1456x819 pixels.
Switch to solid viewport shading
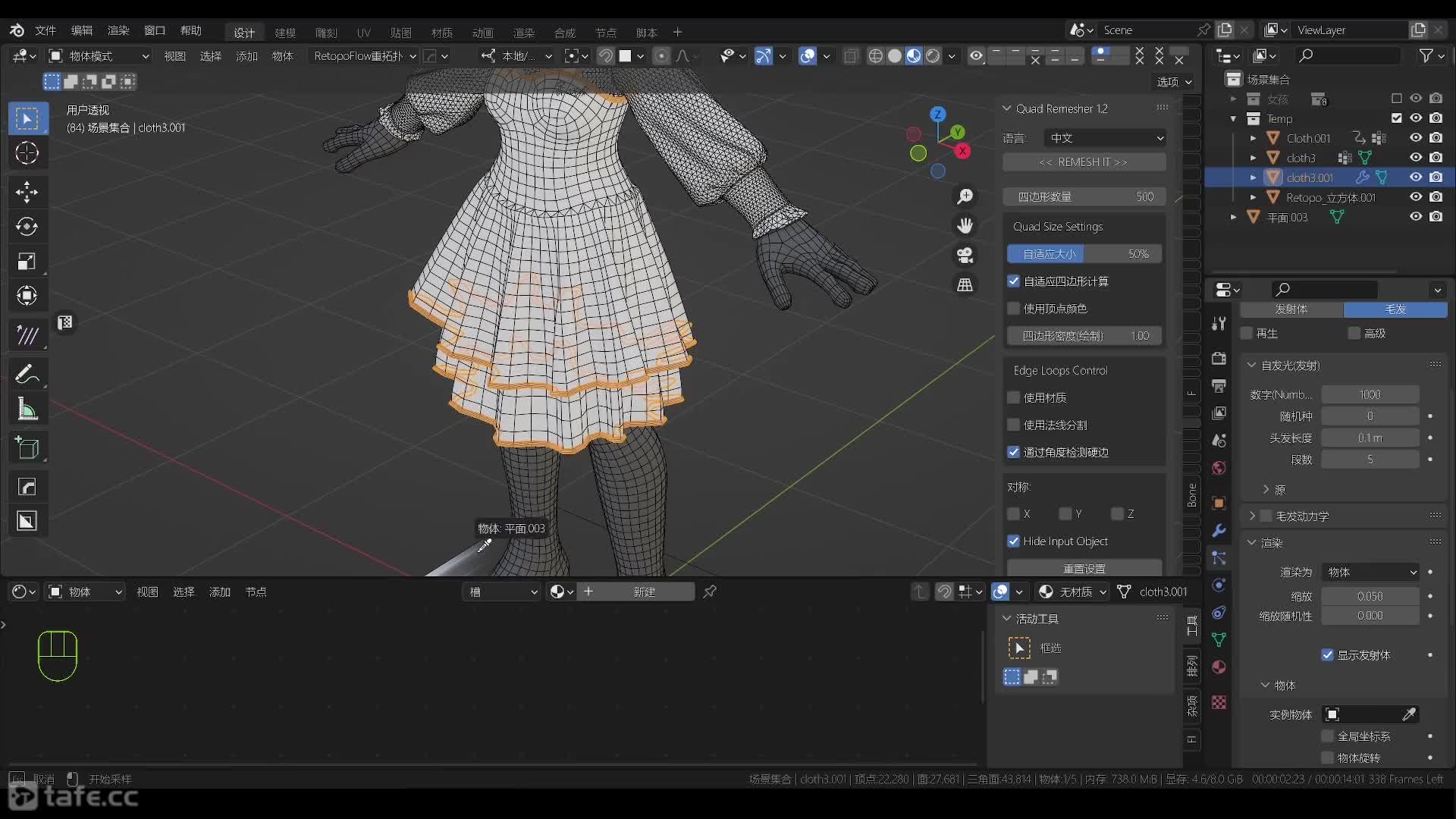pos(895,56)
